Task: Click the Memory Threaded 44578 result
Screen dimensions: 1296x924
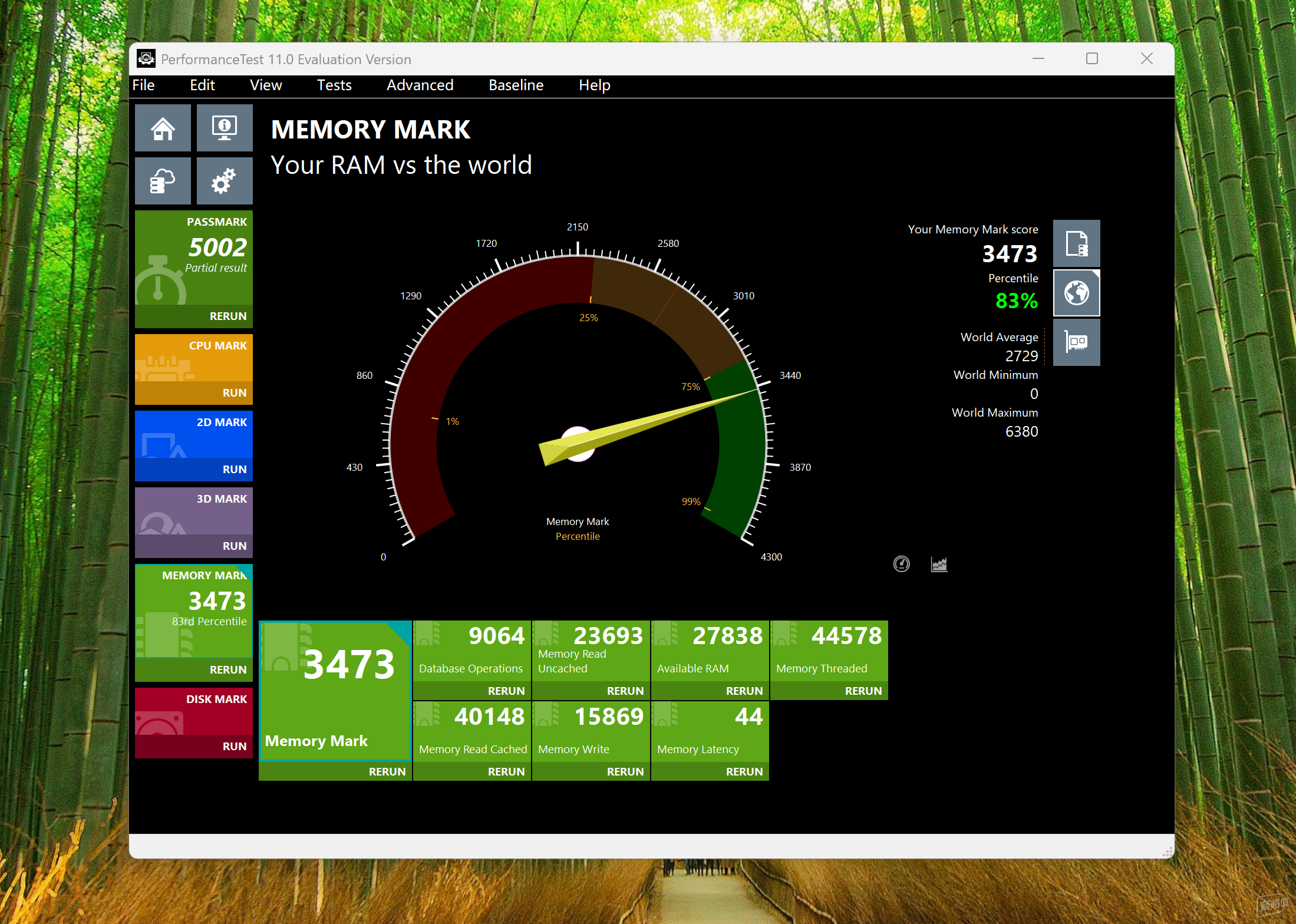Action: [x=829, y=651]
